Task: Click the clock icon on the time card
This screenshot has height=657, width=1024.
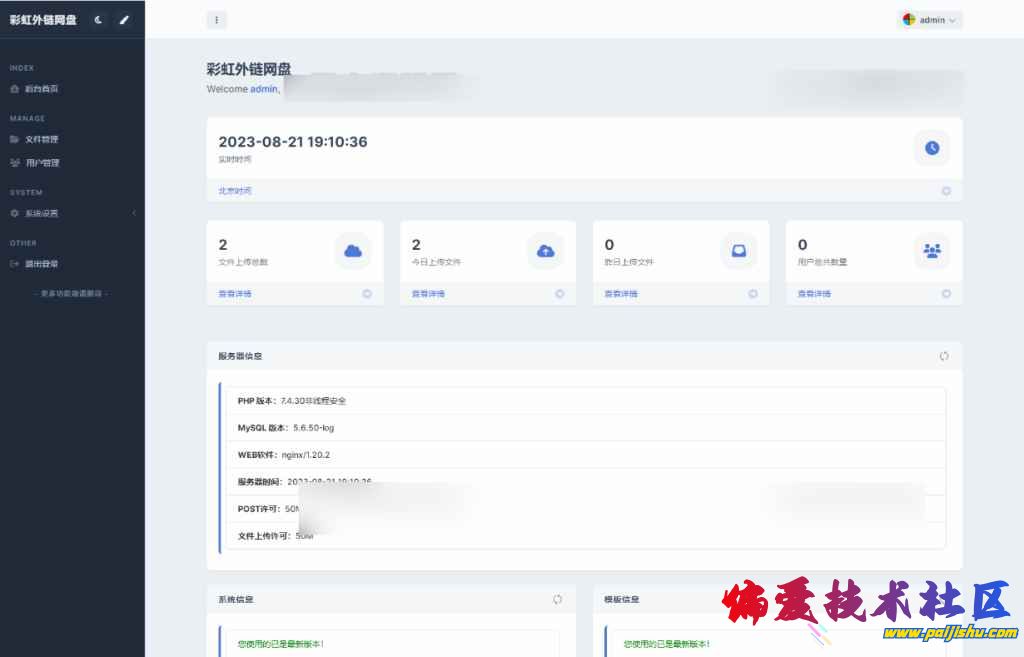Action: 932,148
